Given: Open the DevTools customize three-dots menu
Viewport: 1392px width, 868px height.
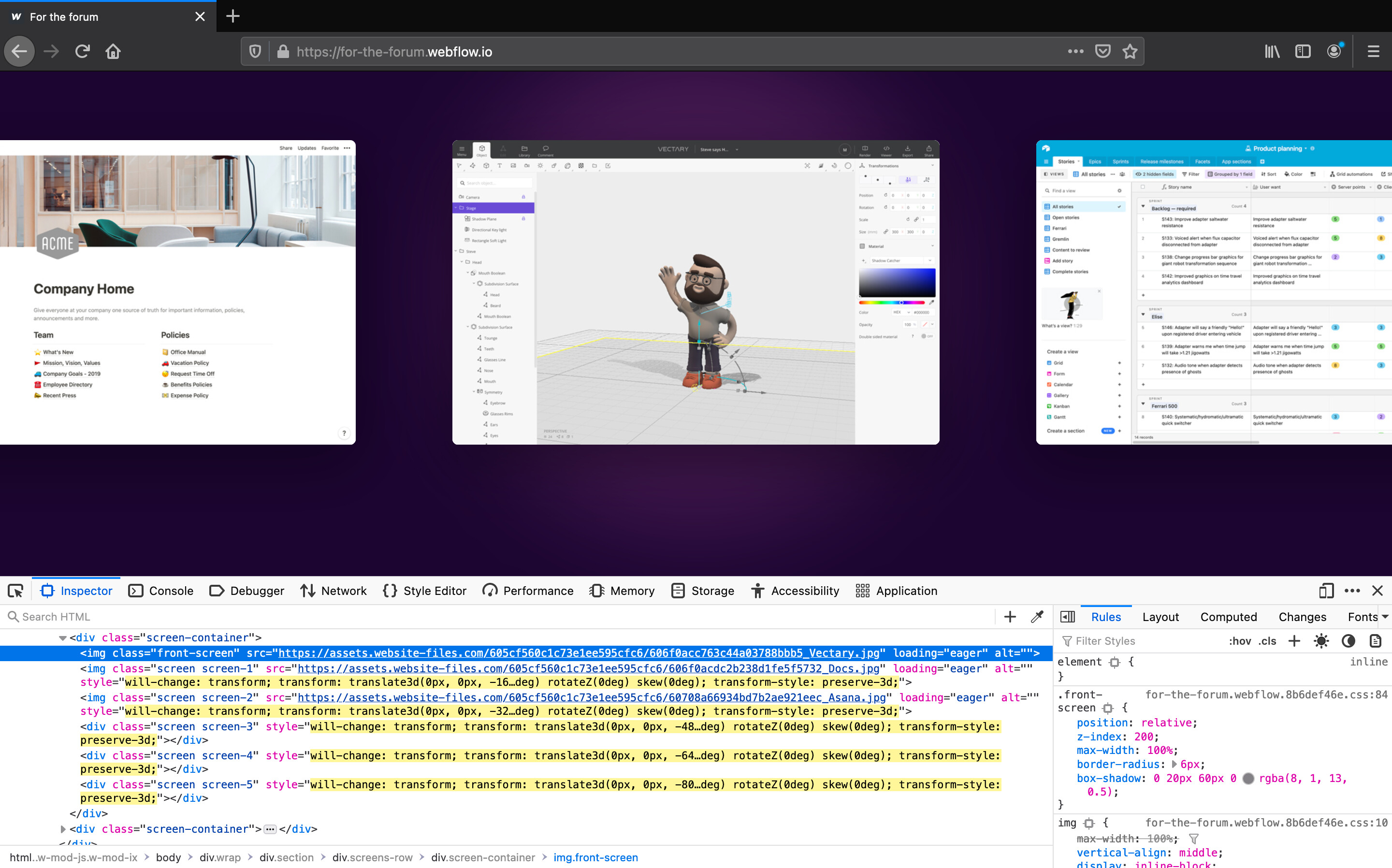Looking at the screenshot, I should (x=1352, y=591).
